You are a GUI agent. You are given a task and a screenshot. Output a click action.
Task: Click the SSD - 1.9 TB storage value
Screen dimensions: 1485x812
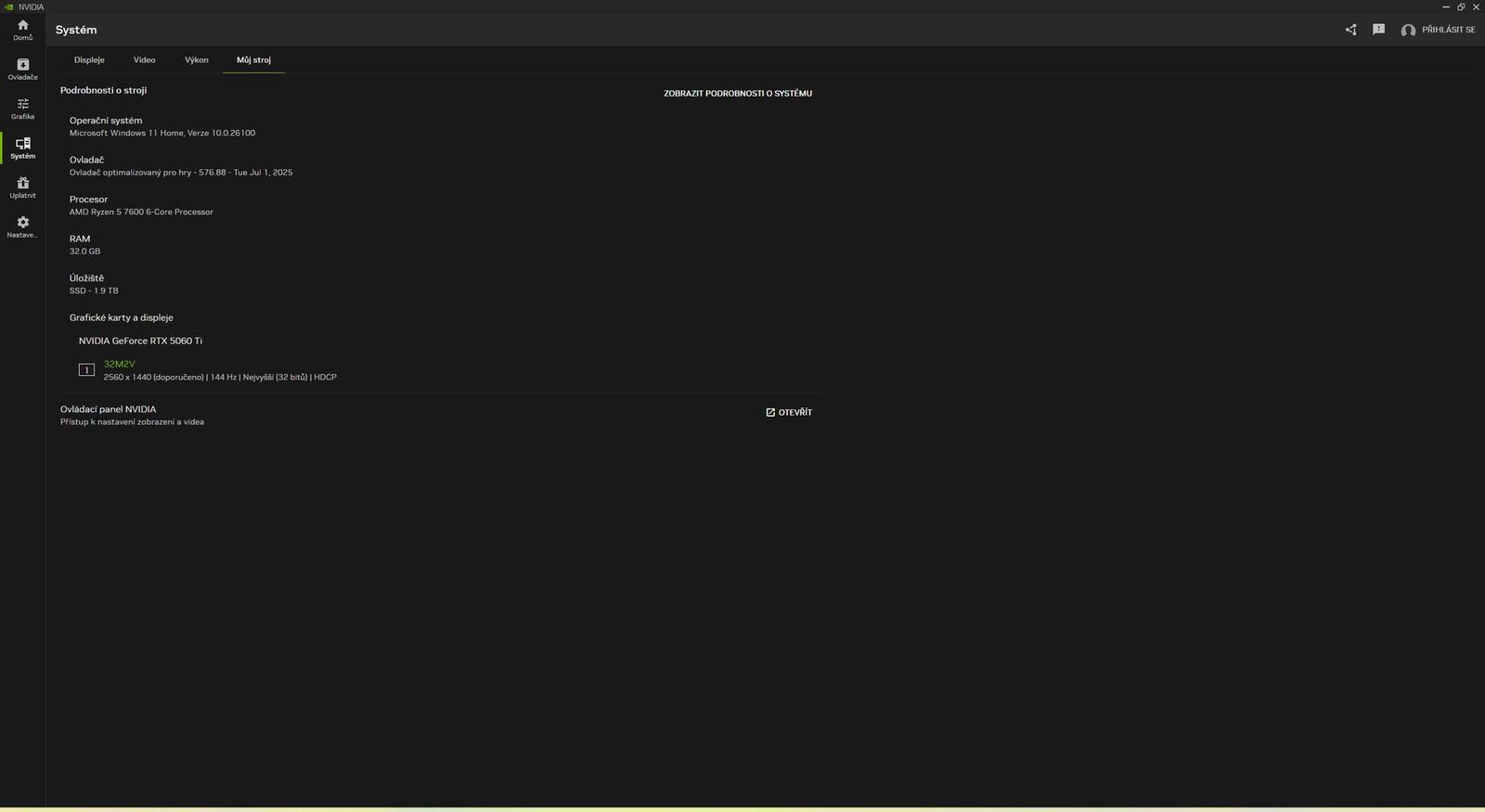[94, 291]
